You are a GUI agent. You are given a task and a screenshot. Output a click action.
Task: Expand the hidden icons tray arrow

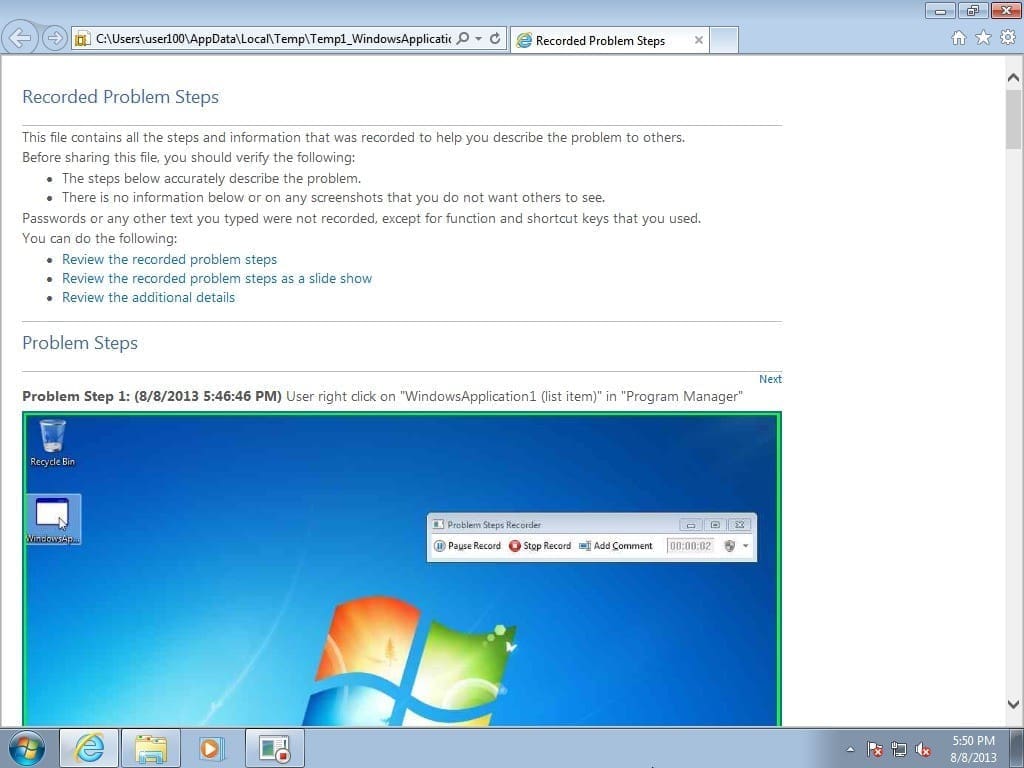coord(850,749)
